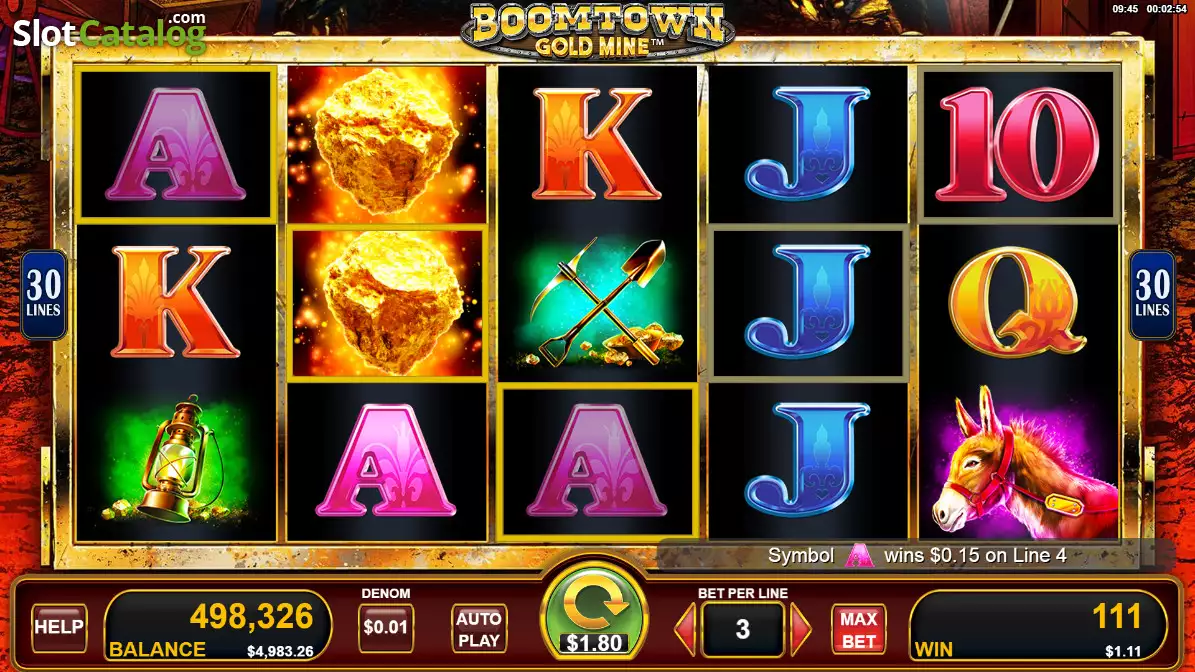Set the MAX BET
The width and height of the screenshot is (1195, 672).
click(858, 629)
